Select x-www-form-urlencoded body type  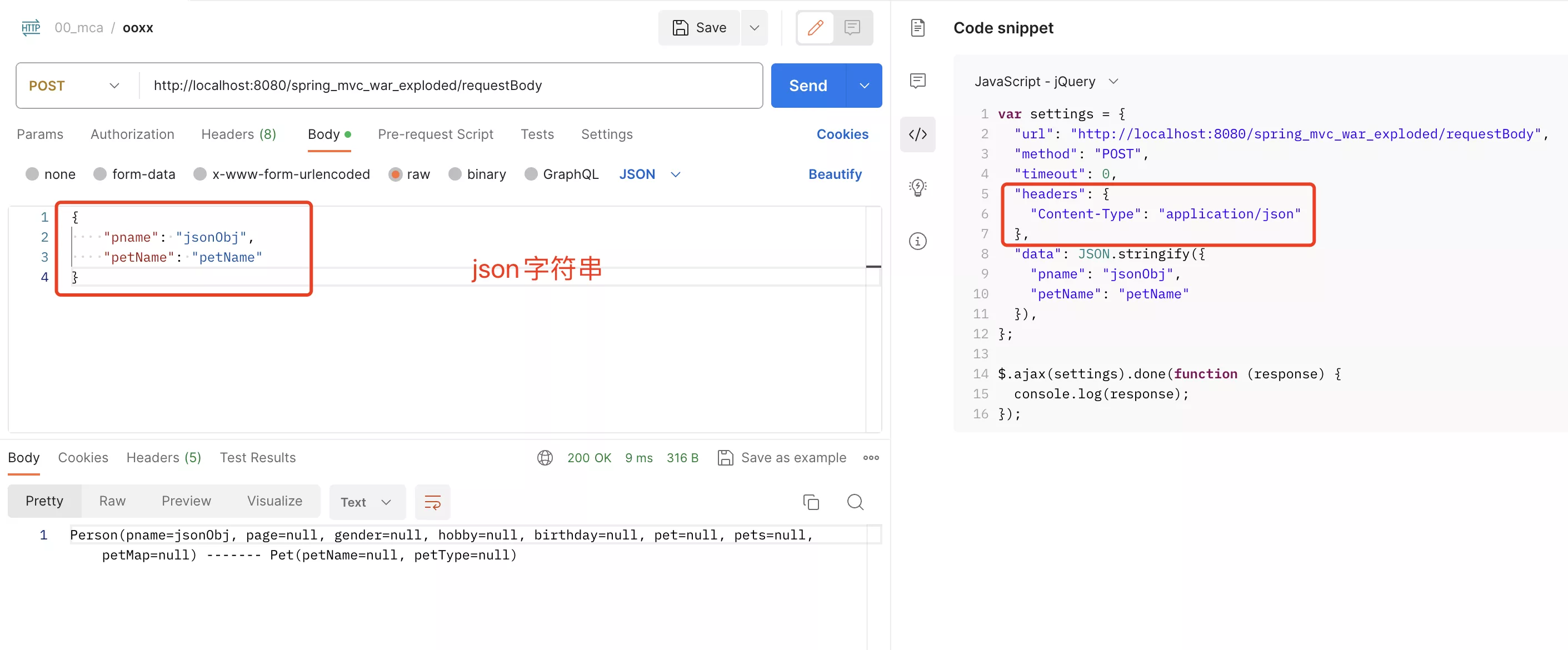tap(199, 174)
